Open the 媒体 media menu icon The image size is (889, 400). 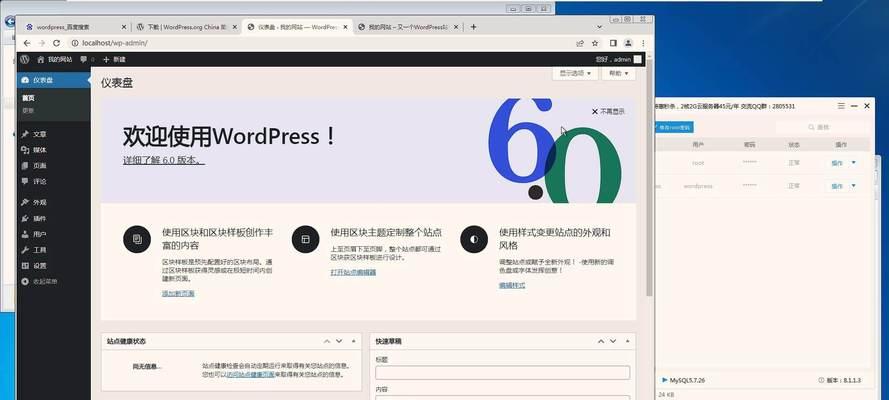[x=25, y=150]
